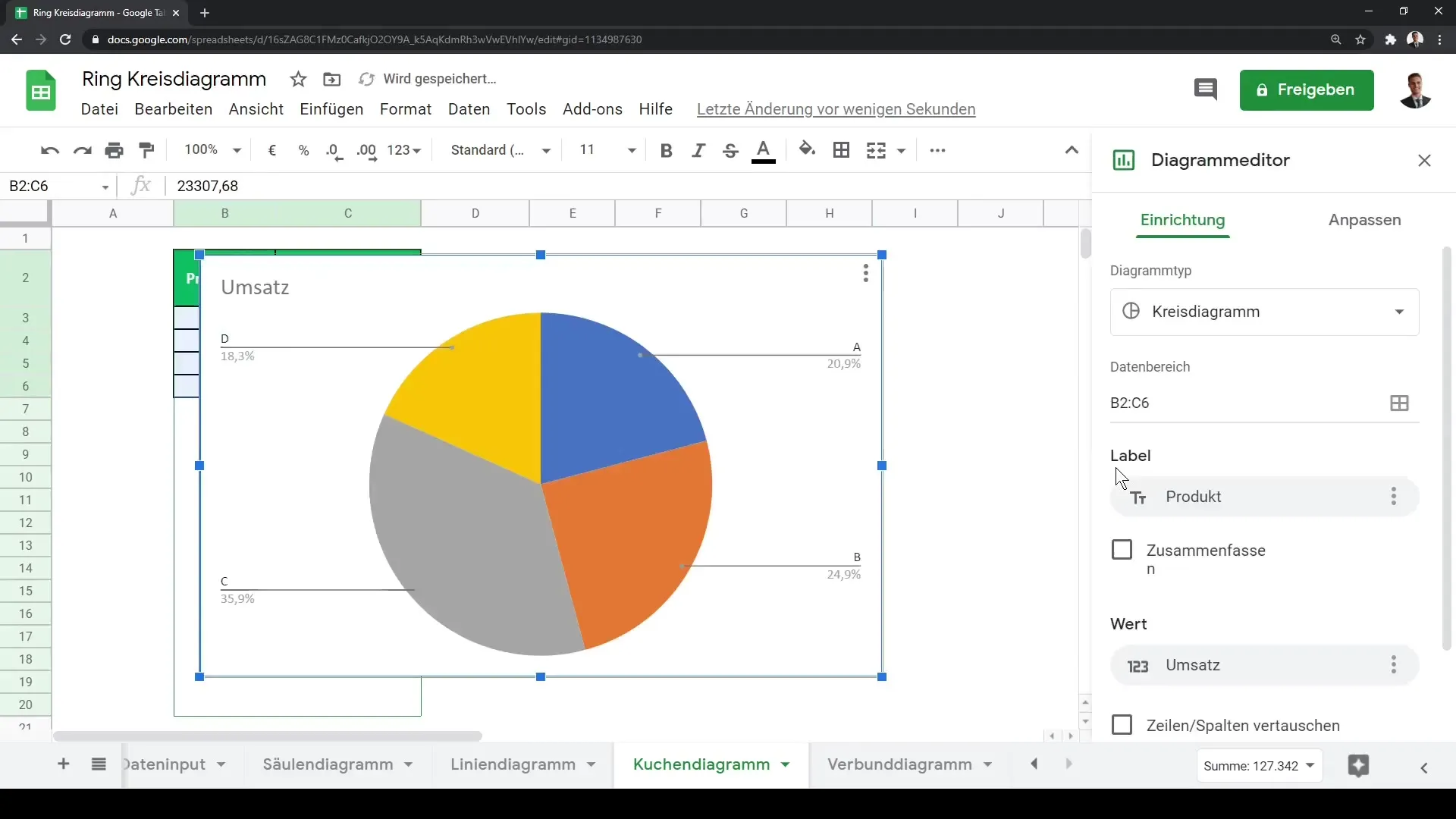Open the text color picker
Viewport: 1456px width, 819px height.
point(764,151)
